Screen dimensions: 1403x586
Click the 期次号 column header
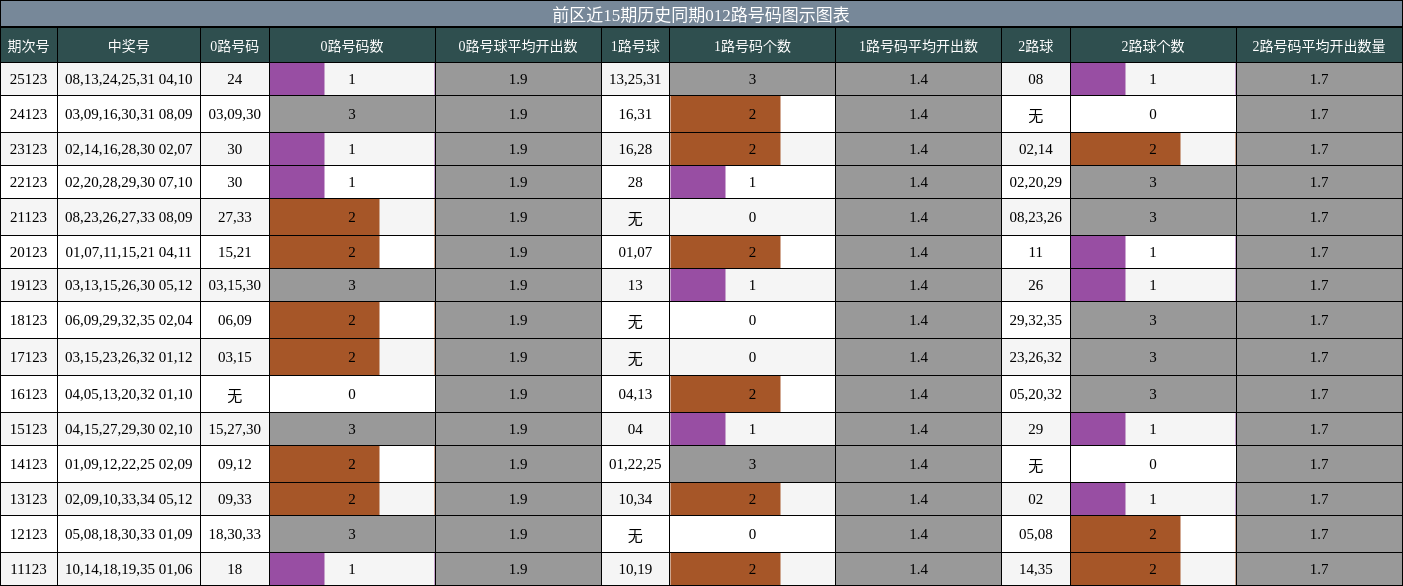(x=29, y=46)
